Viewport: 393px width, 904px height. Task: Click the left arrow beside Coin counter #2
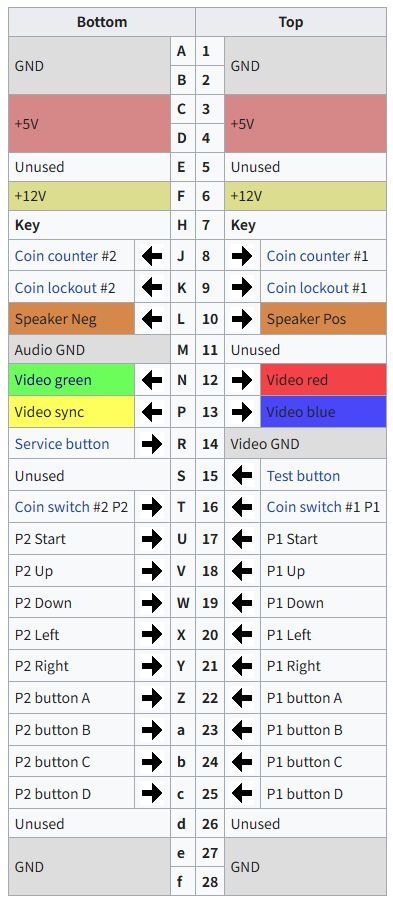point(152,256)
